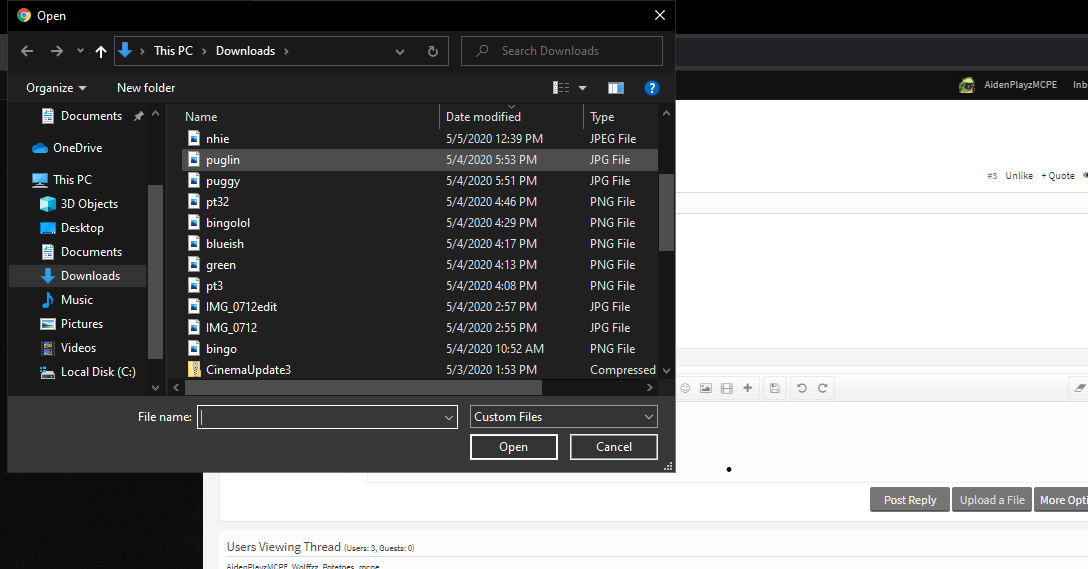The height and width of the screenshot is (569, 1088).
Task: Create a New folder
Action: [146, 87]
